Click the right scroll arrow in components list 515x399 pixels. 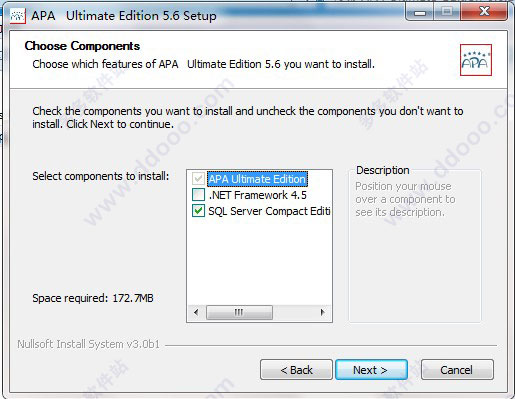[x=322, y=312]
